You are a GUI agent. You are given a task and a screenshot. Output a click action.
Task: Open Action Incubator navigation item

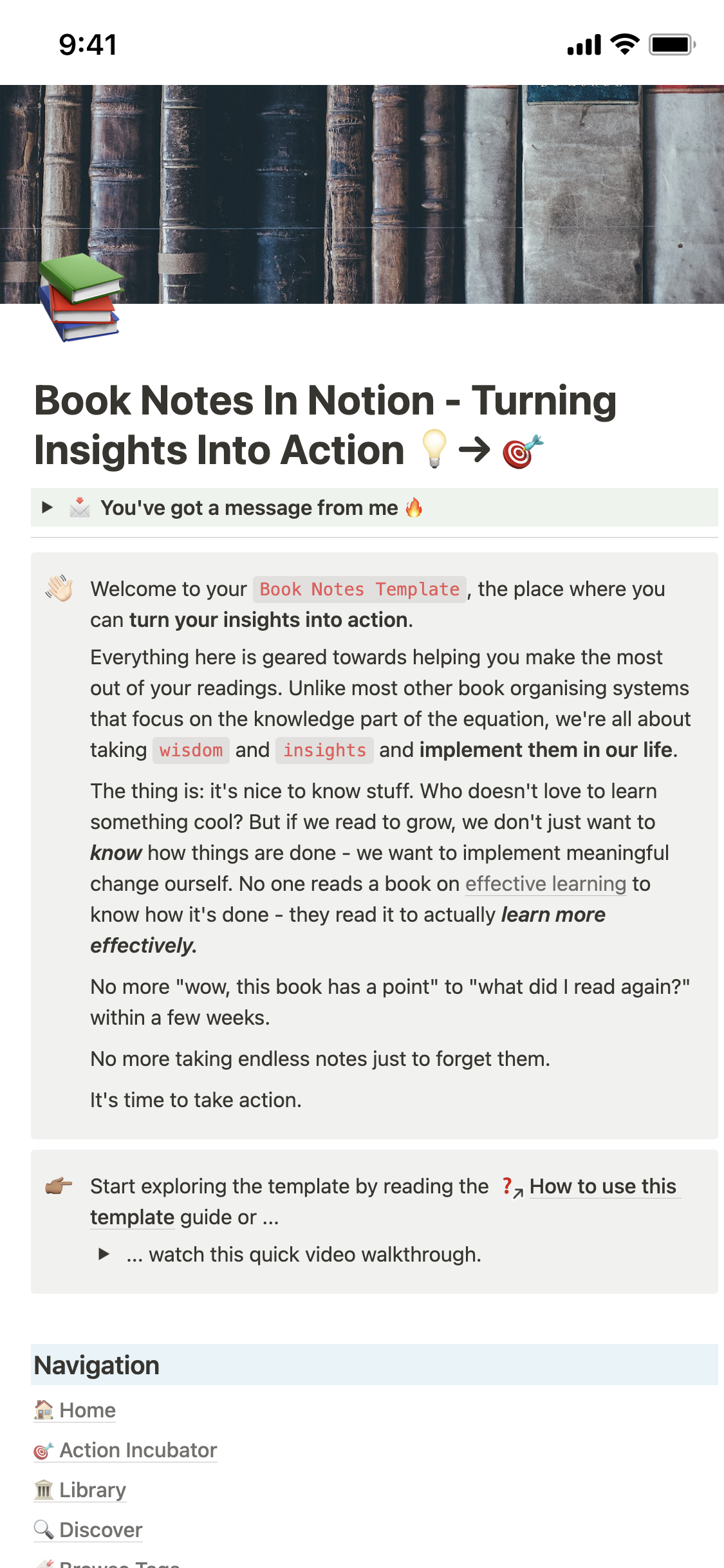[138, 1450]
